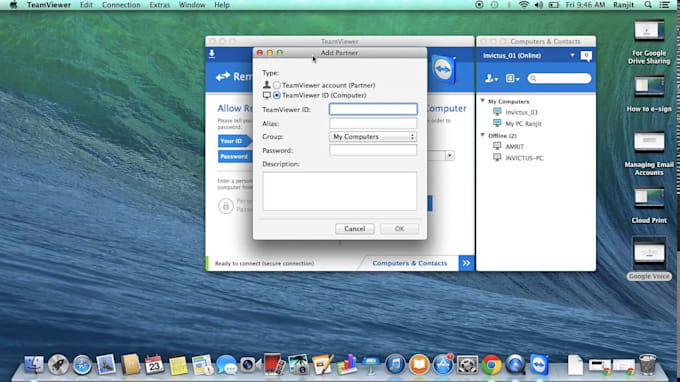Open the Extras menu
This screenshot has width=680, height=382.
(x=160, y=5)
